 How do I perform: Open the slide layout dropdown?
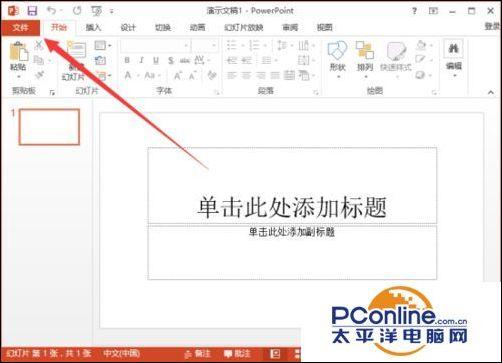coord(102,45)
